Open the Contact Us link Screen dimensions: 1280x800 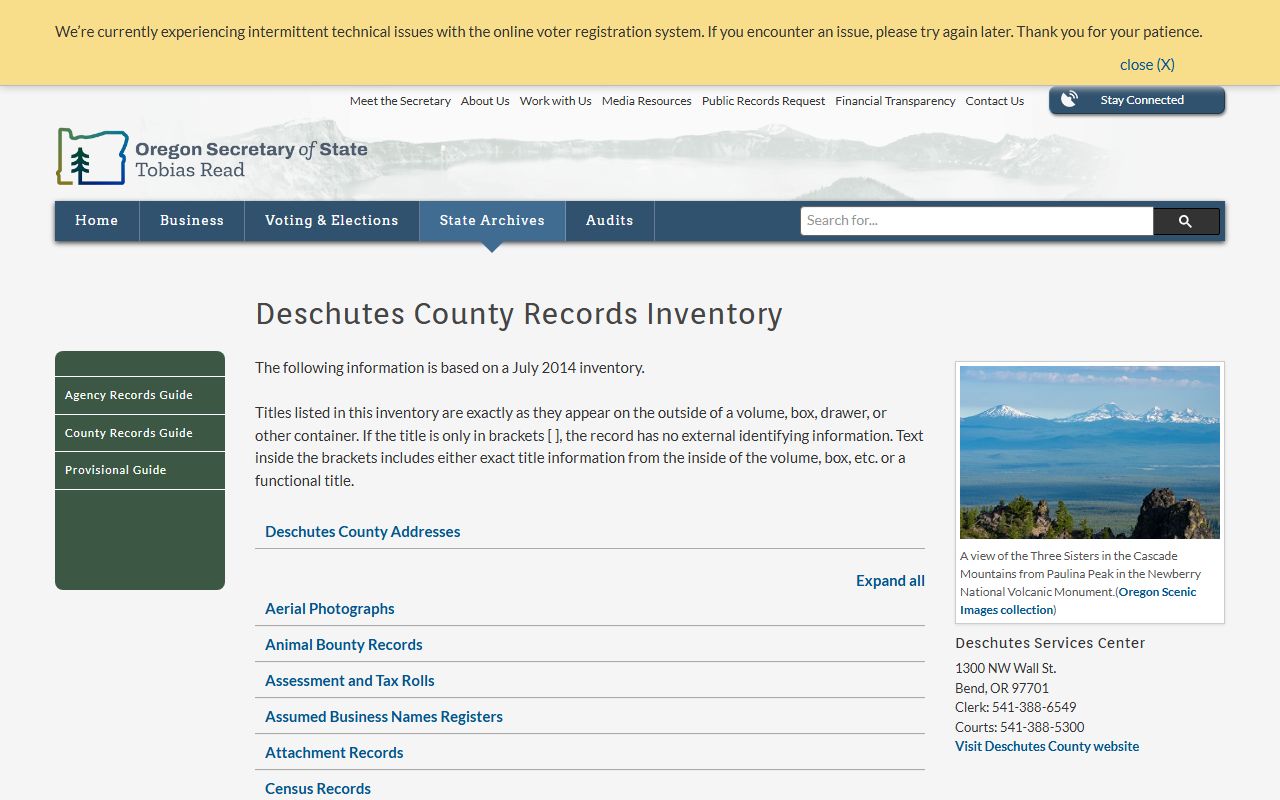pos(995,101)
